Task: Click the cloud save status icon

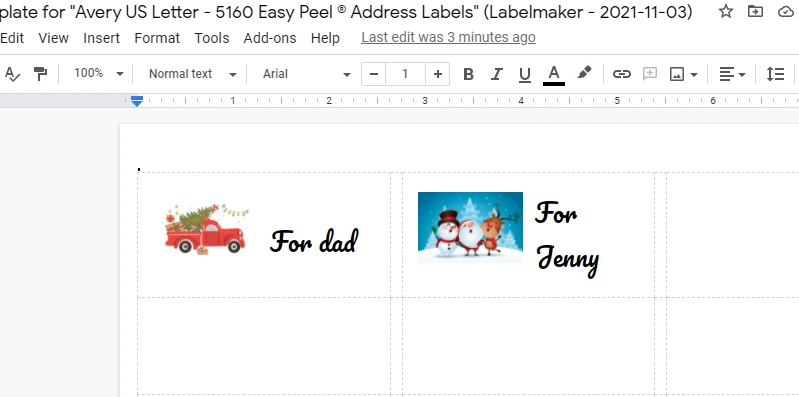Action: click(786, 12)
